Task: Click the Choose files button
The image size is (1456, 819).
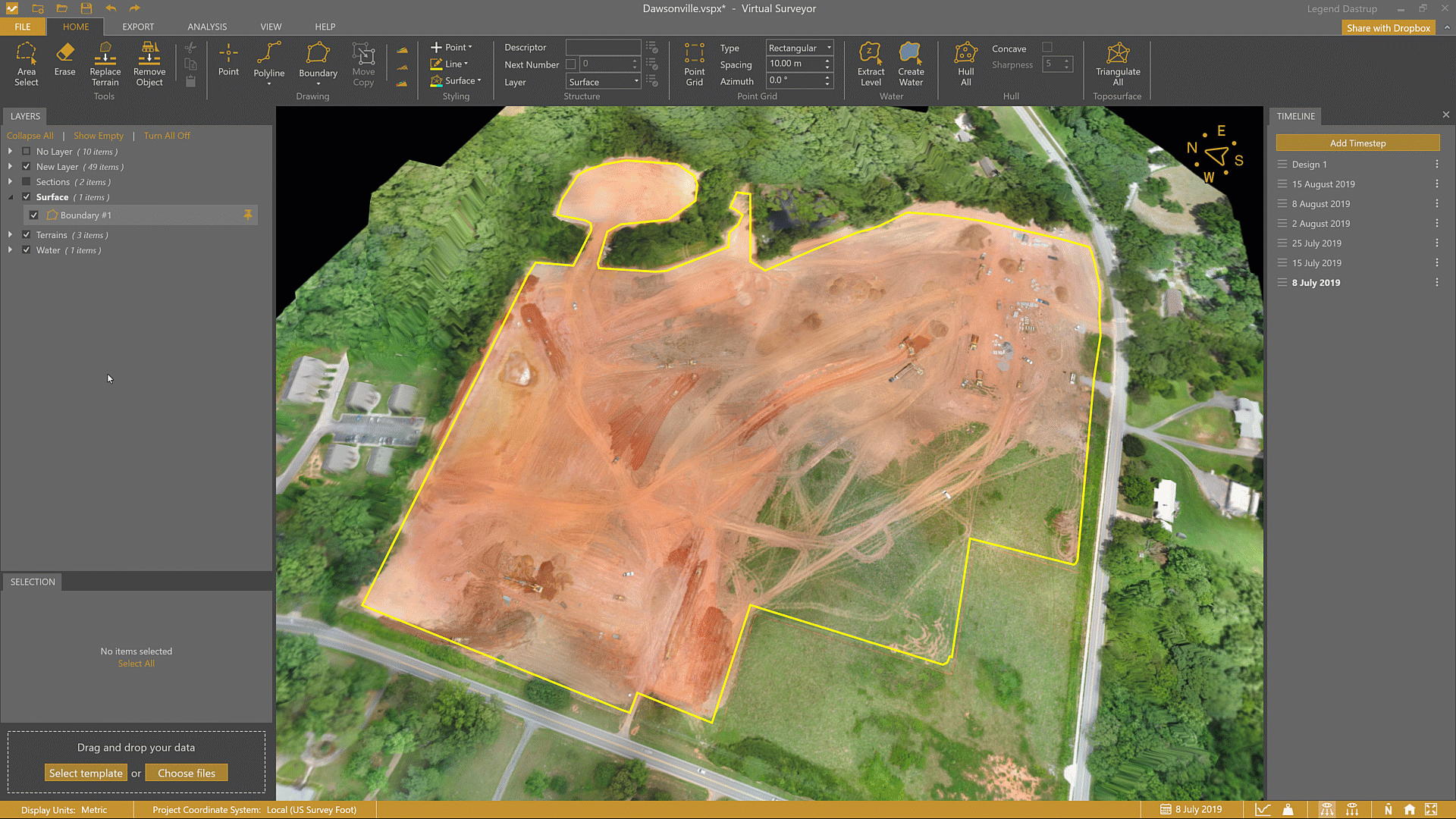Action: tap(187, 773)
